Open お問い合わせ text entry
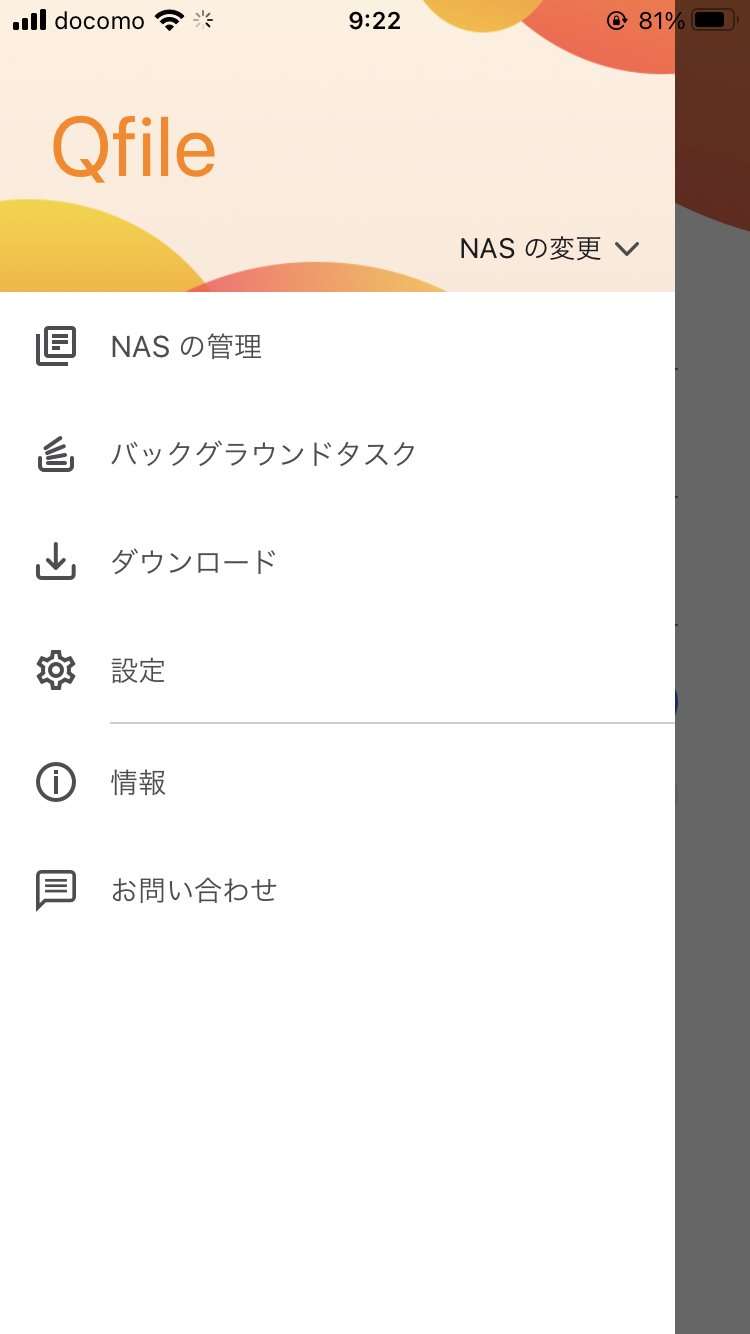The image size is (750, 1334). click(193, 890)
